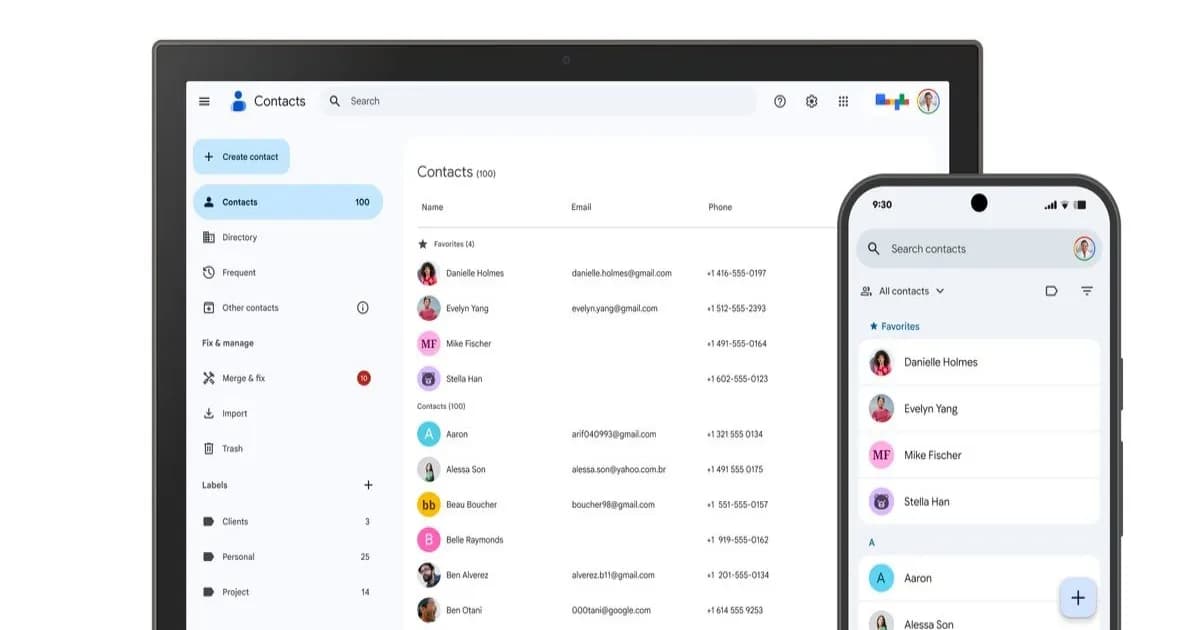Tap the phone's floating plus button
1200x630 pixels.
(x=1078, y=598)
